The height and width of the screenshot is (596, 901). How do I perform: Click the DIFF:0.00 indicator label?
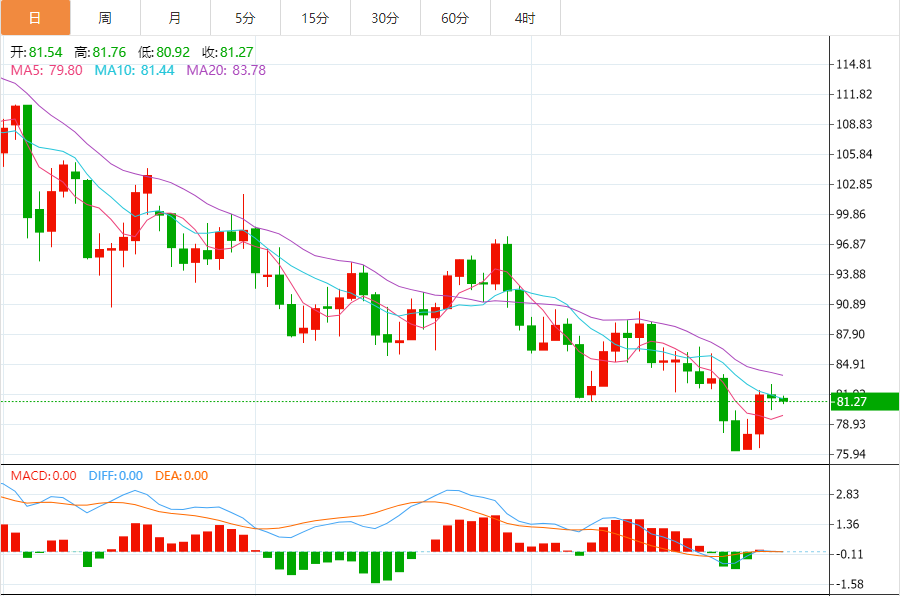tap(115, 476)
